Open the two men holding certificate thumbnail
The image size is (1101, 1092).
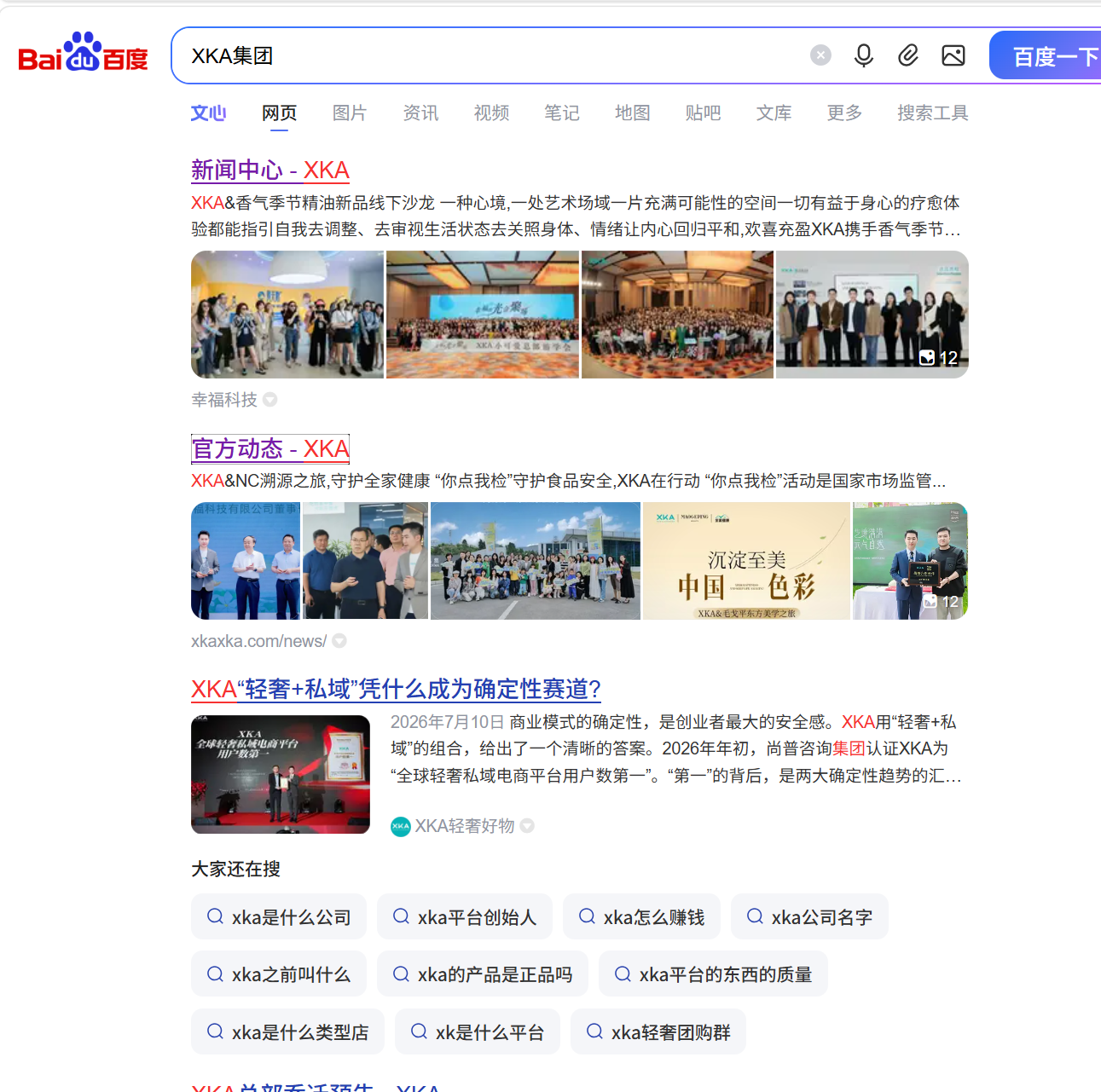point(911,561)
